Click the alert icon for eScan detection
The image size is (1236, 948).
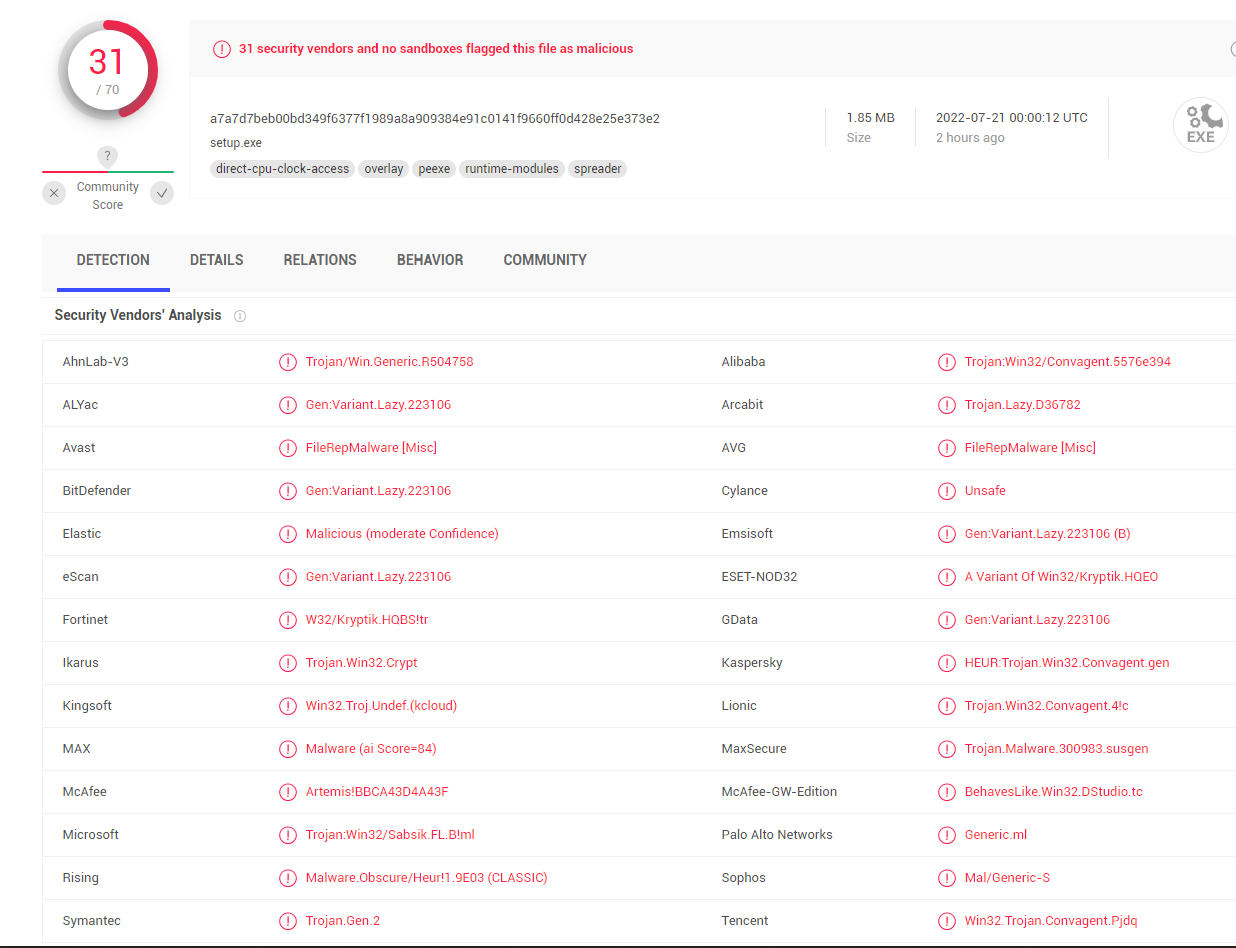click(x=288, y=577)
